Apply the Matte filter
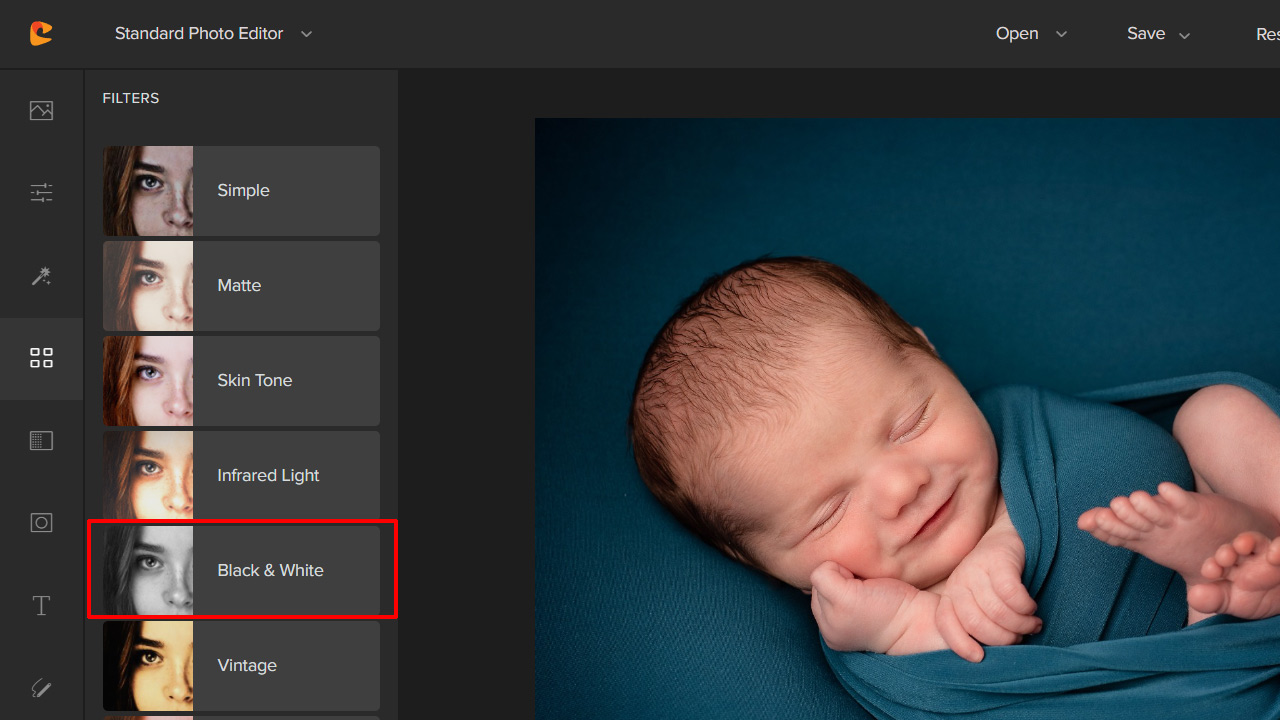The width and height of the screenshot is (1280, 720). coord(241,286)
